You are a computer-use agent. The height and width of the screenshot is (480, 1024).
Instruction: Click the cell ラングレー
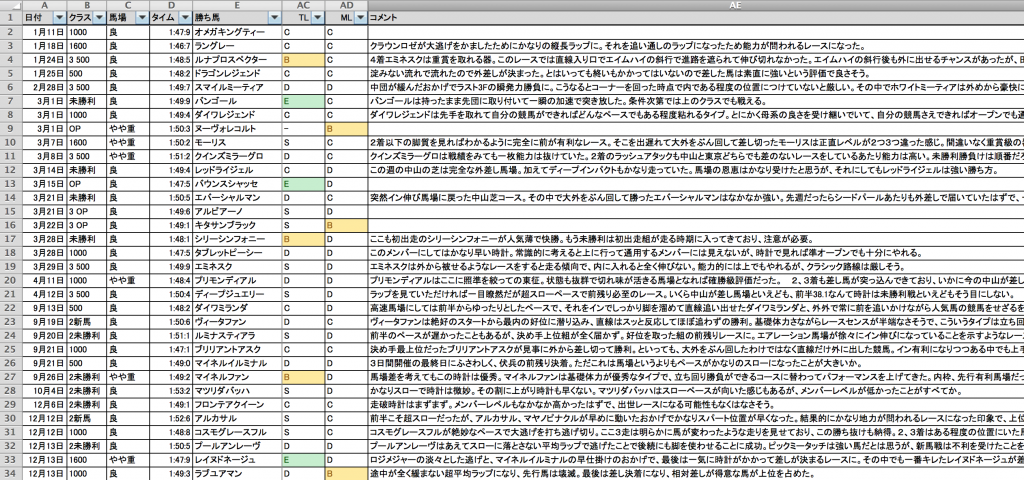(x=238, y=46)
